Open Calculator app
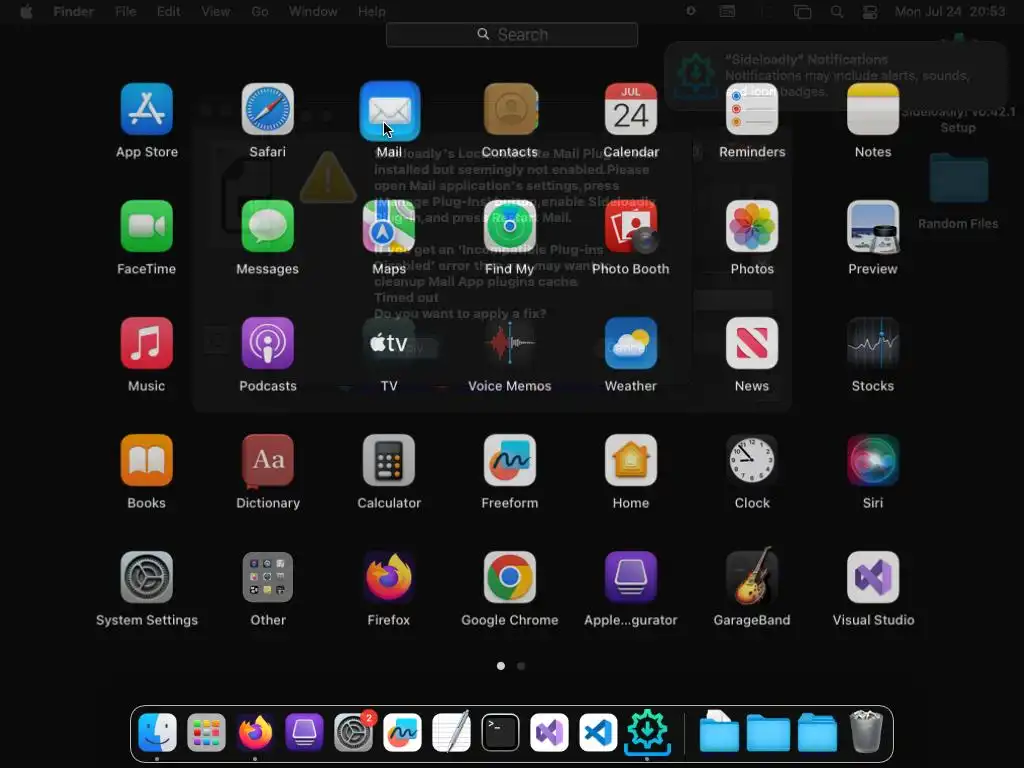This screenshot has width=1024, height=768. 389,460
